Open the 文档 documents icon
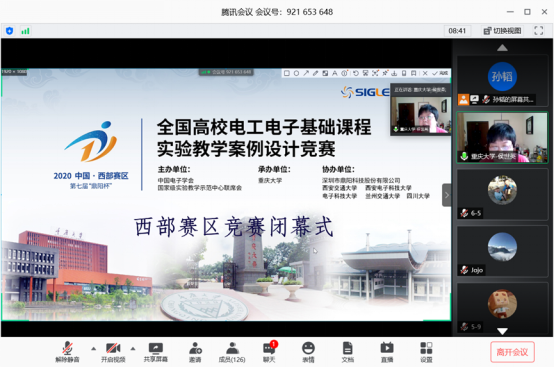The image size is (554, 367). (x=348, y=348)
